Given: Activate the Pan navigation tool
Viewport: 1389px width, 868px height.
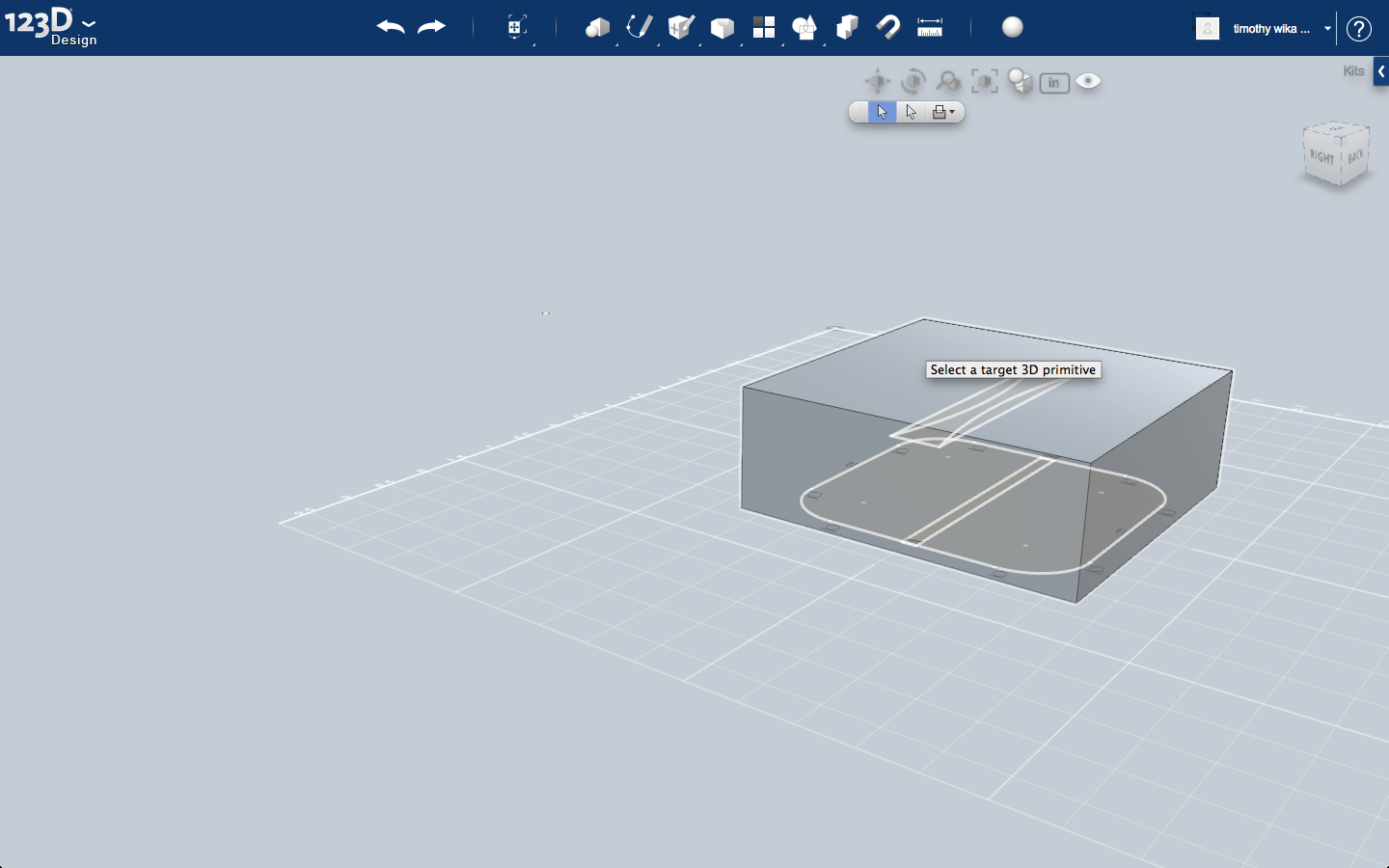Looking at the screenshot, I should [x=878, y=82].
